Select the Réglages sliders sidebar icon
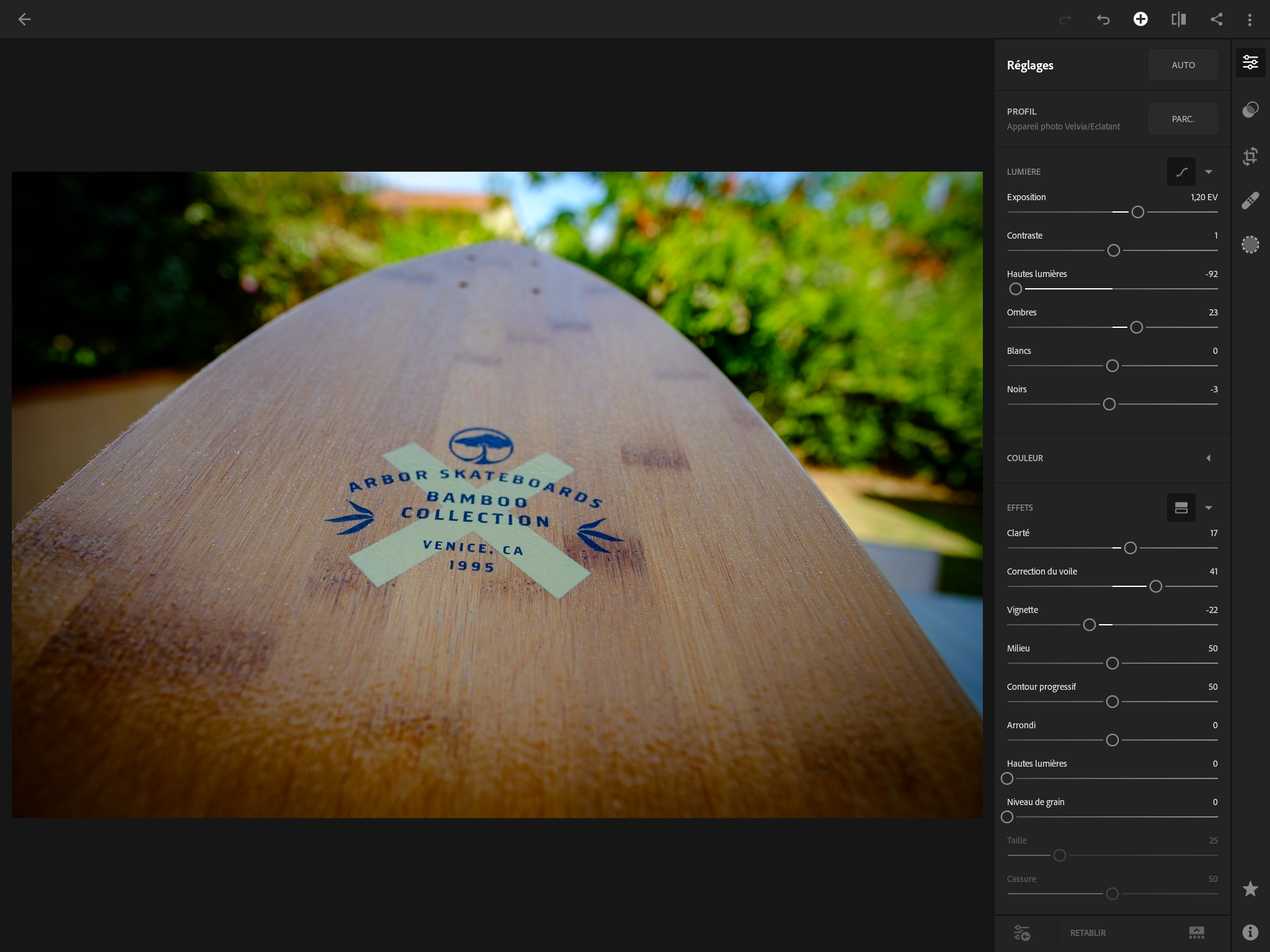 [x=1250, y=63]
